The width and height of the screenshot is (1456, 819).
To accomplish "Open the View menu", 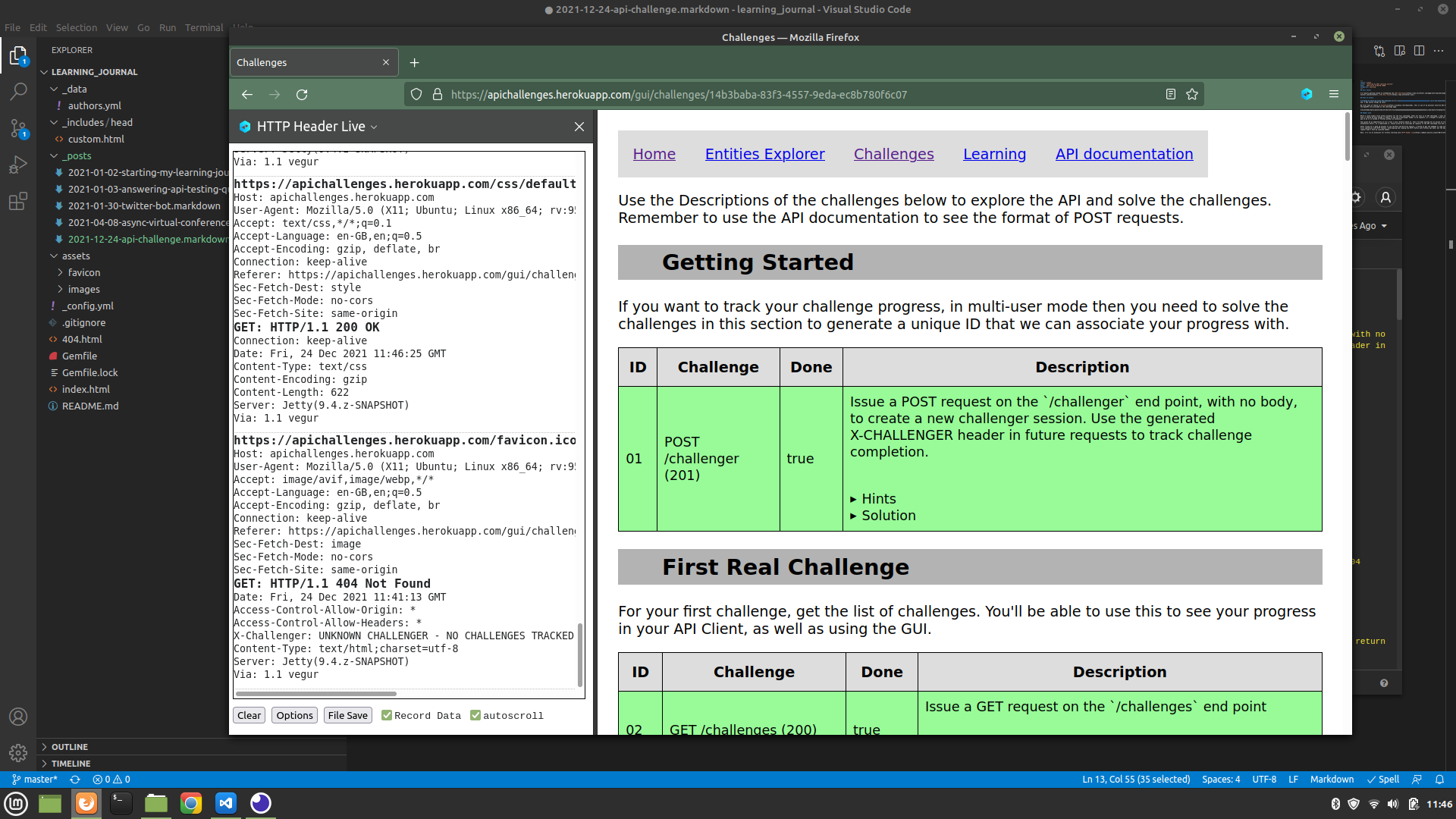I will pos(117,27).
